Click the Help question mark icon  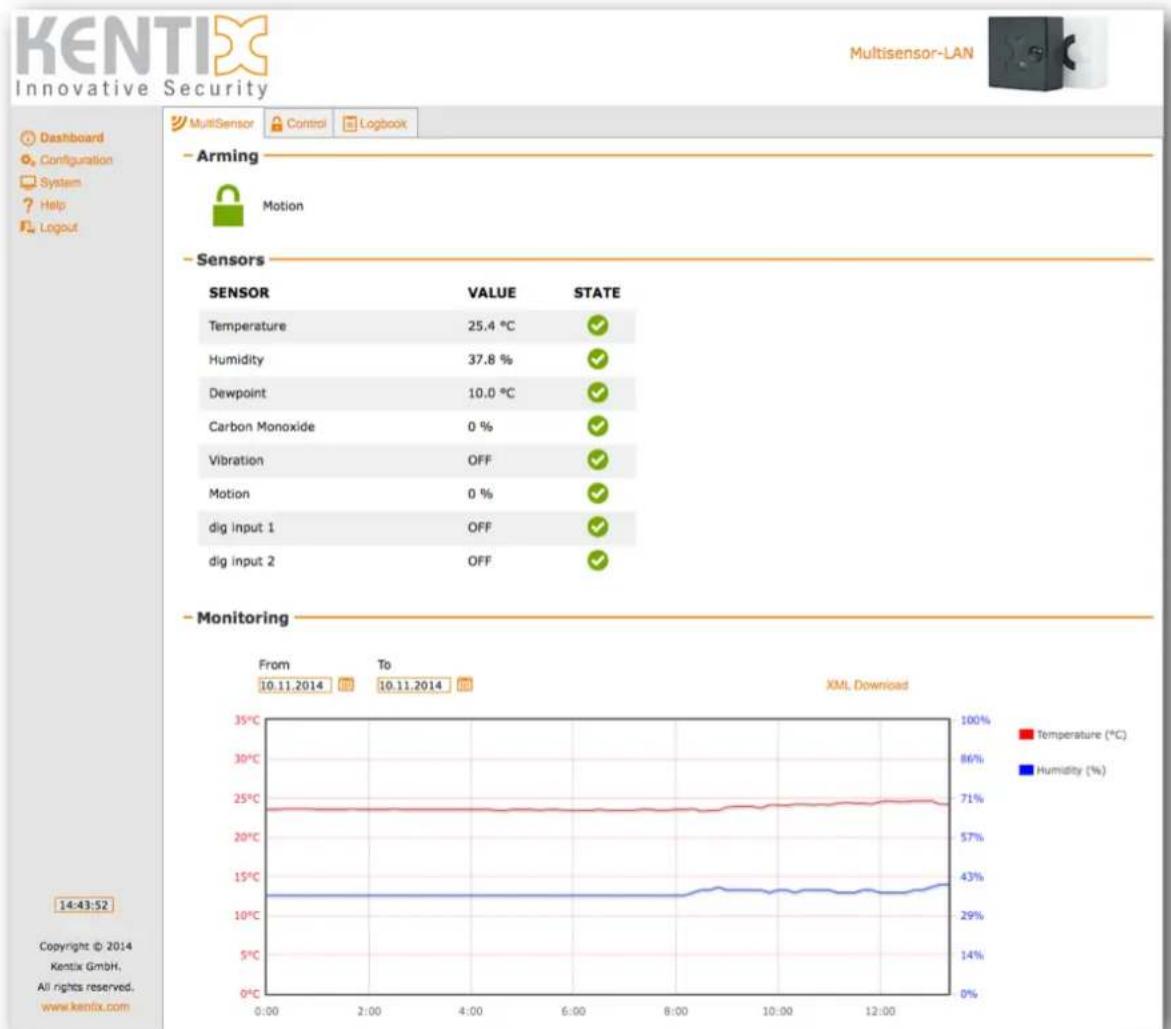click(28, 205)
